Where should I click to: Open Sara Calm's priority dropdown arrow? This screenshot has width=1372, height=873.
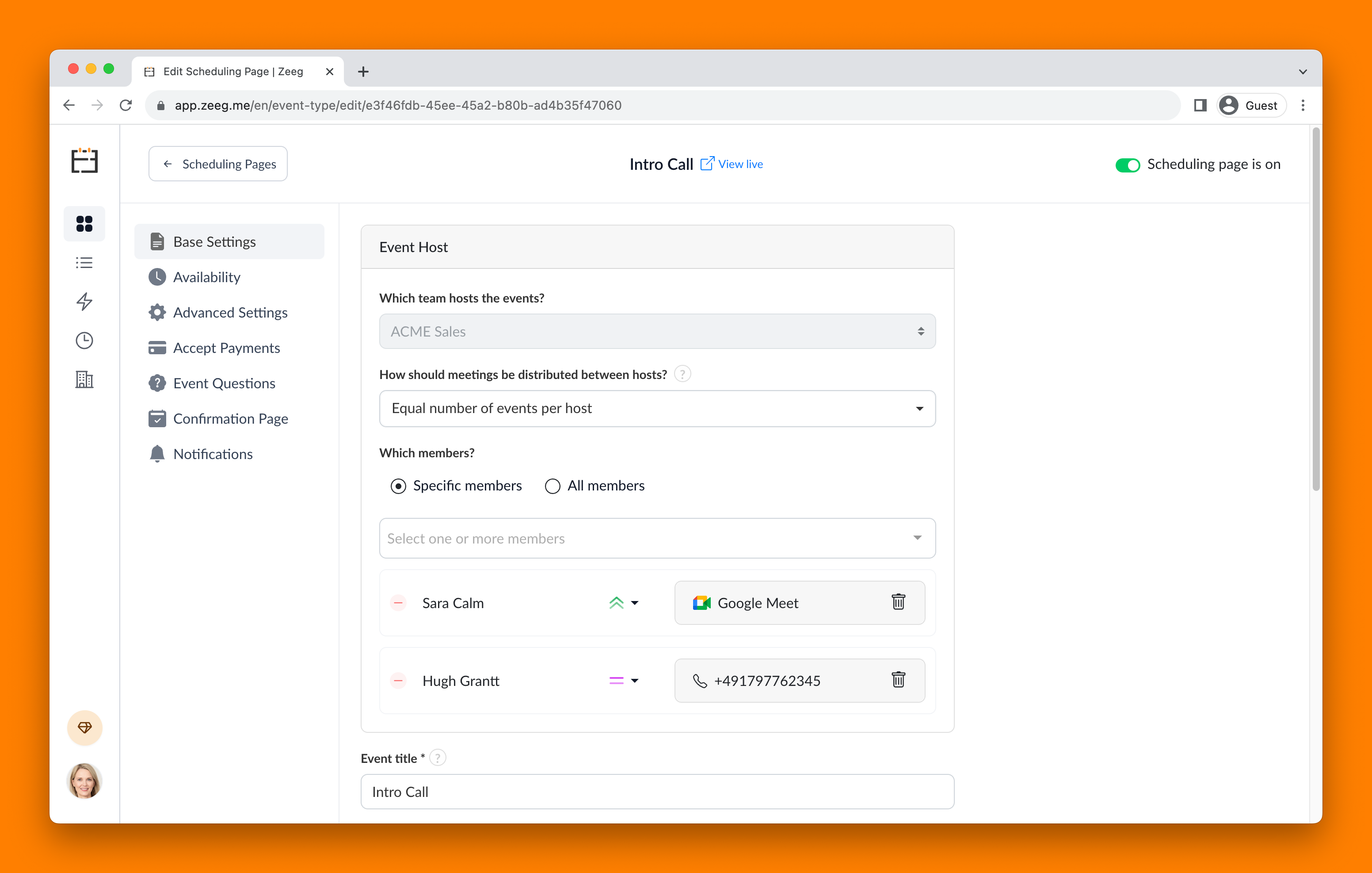click(x=634, y=603)
